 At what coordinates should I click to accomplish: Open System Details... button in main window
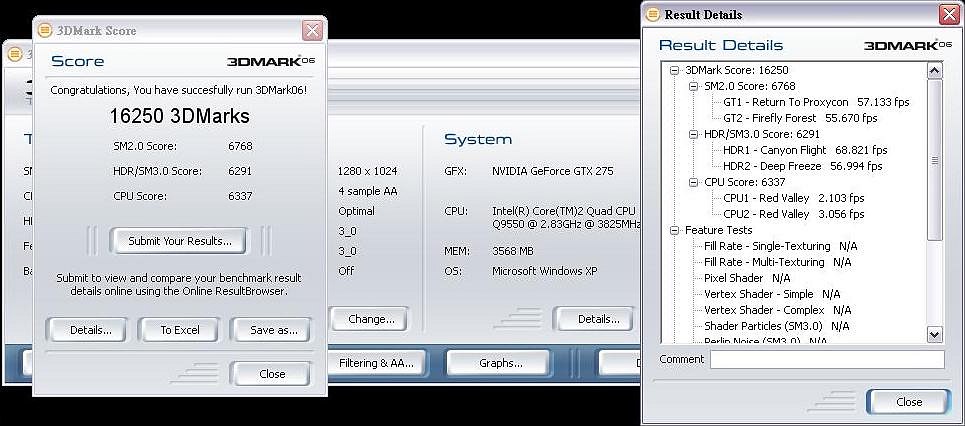click(595, 319)
